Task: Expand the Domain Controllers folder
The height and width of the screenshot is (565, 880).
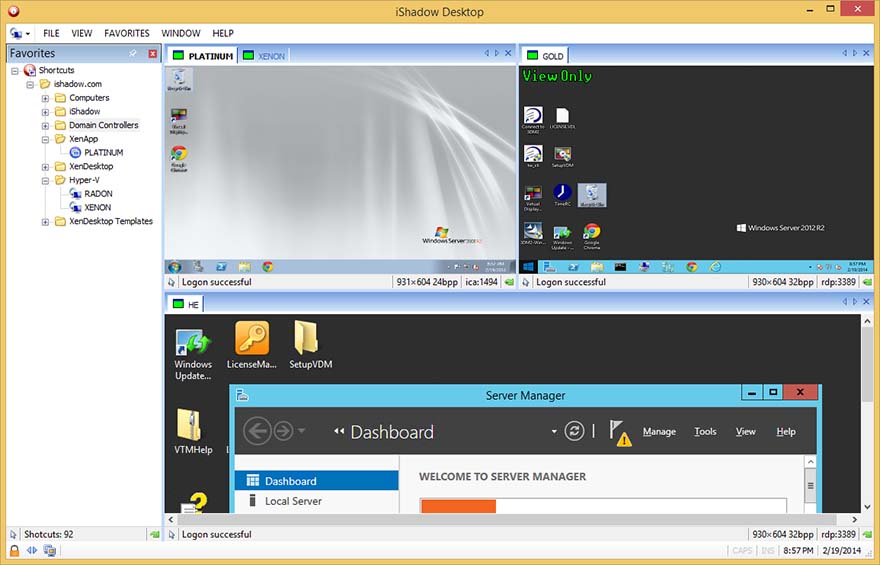Action: point(45,126)
